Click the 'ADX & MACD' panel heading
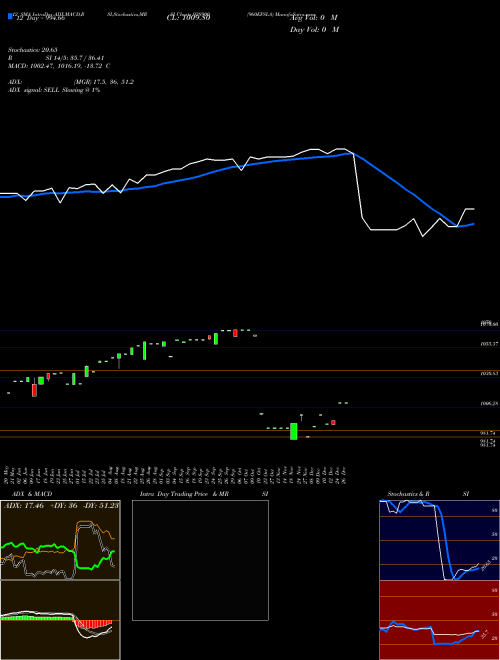 (x=32, y=494)
